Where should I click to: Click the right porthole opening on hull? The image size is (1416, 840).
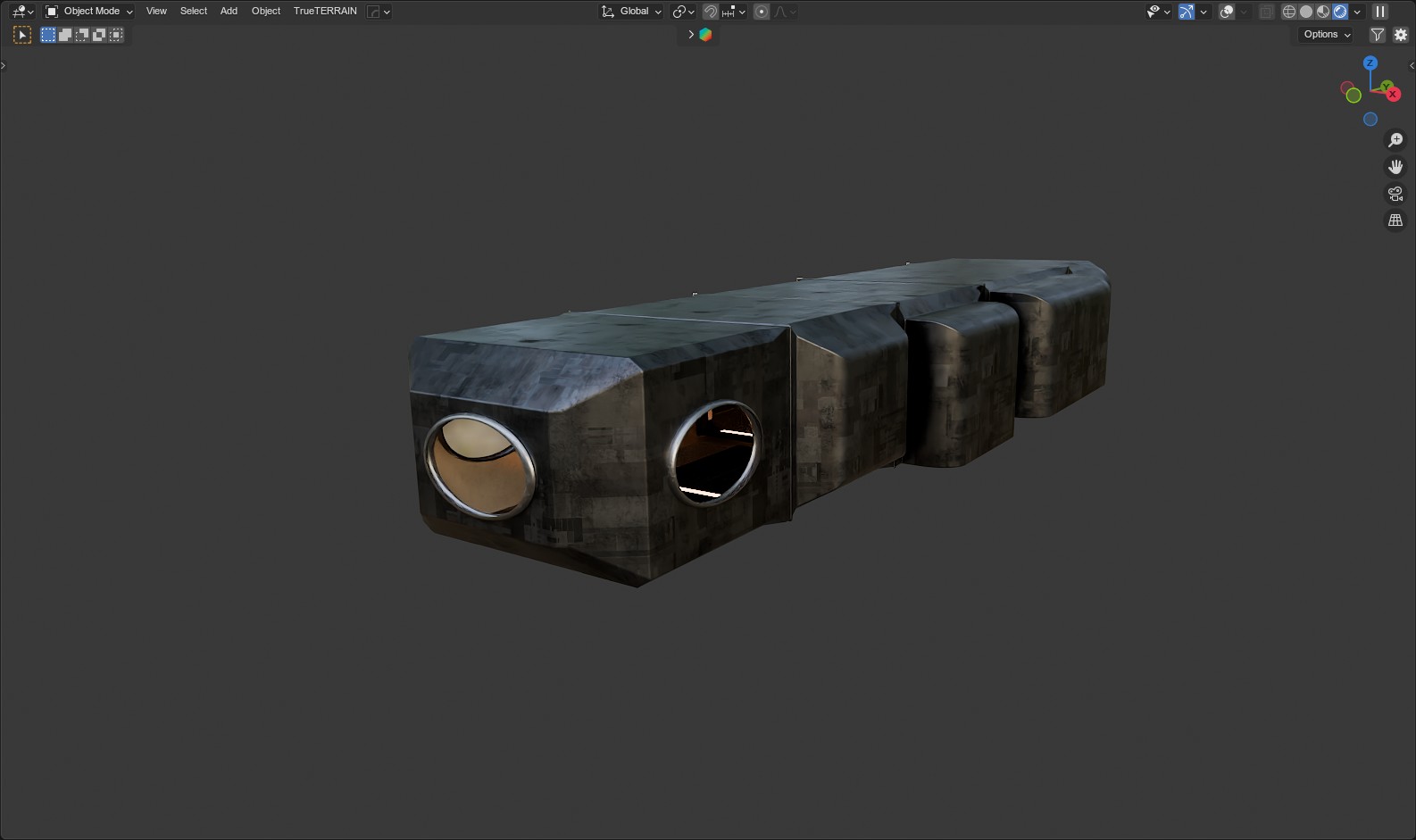pos(713,453)
